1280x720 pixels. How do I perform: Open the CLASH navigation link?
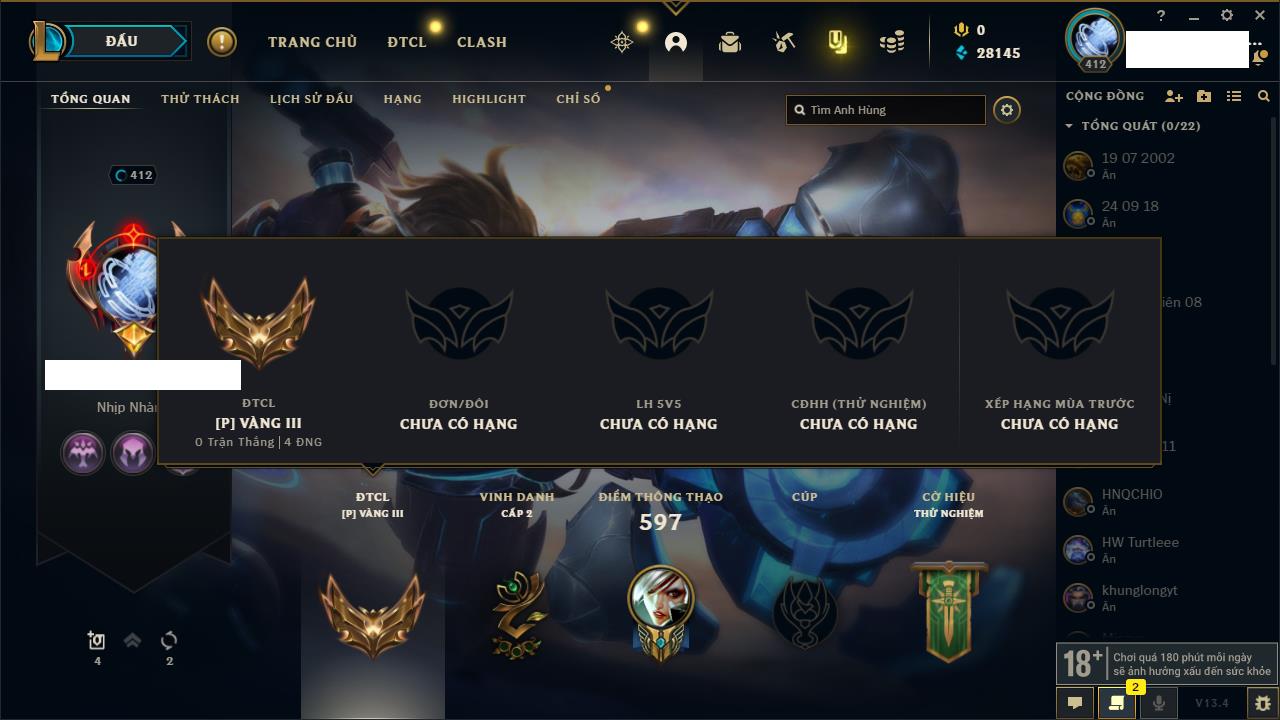click(482, 42)
